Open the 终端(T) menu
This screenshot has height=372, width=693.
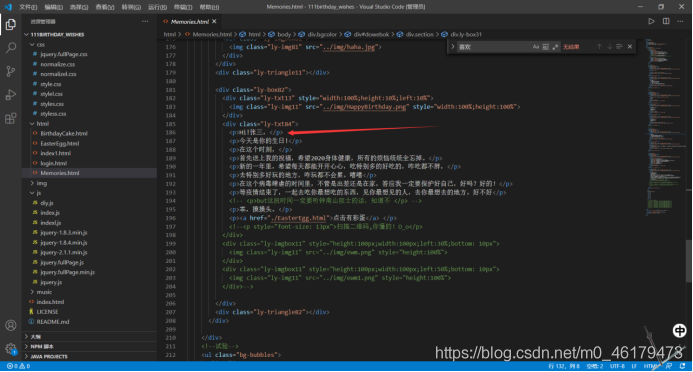pyautogui.click(x=183, y=7)
